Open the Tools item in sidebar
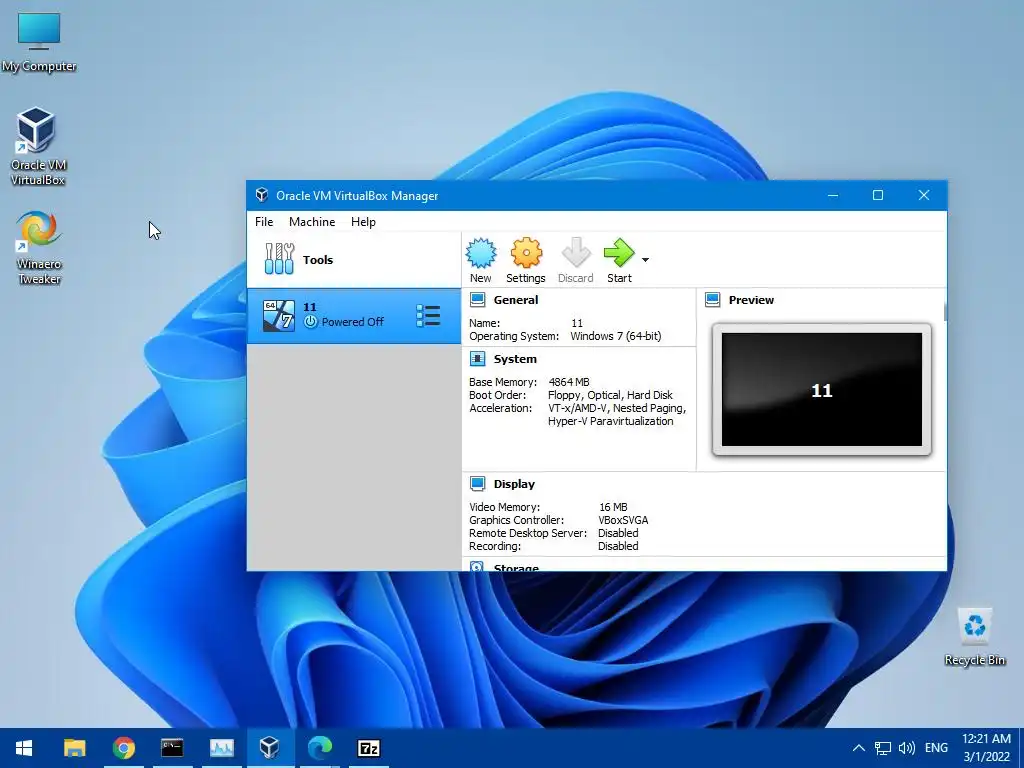 tap(354, 260)
